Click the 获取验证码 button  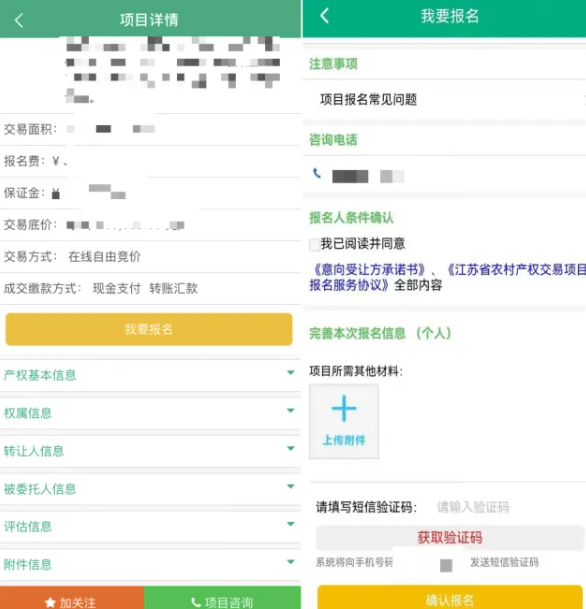tap(450, 538)
